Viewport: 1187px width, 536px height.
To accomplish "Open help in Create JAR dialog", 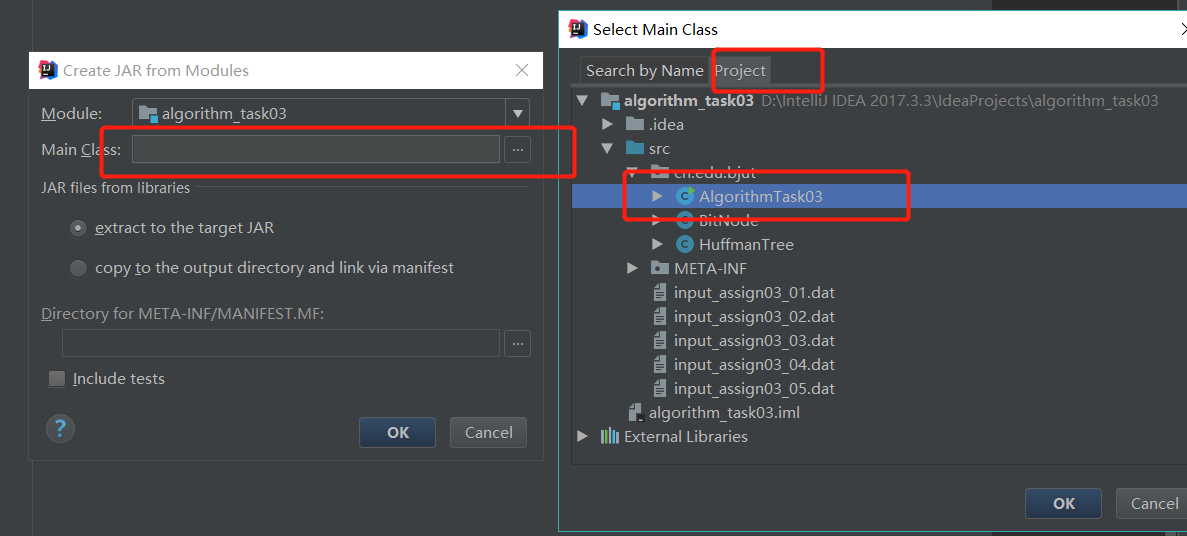I will click(61, 428).
